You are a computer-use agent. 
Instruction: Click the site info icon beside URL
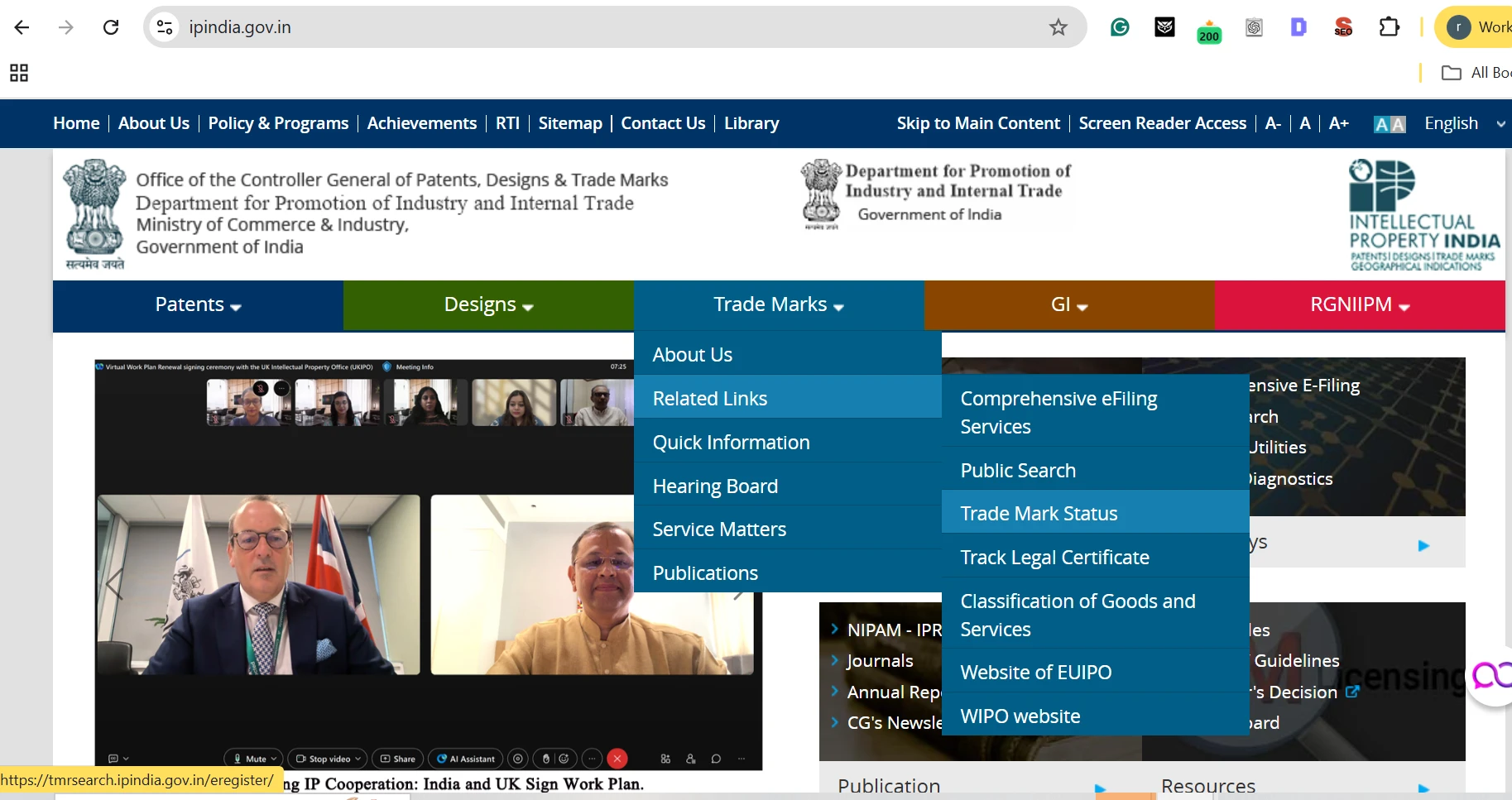tap(166, 27)
